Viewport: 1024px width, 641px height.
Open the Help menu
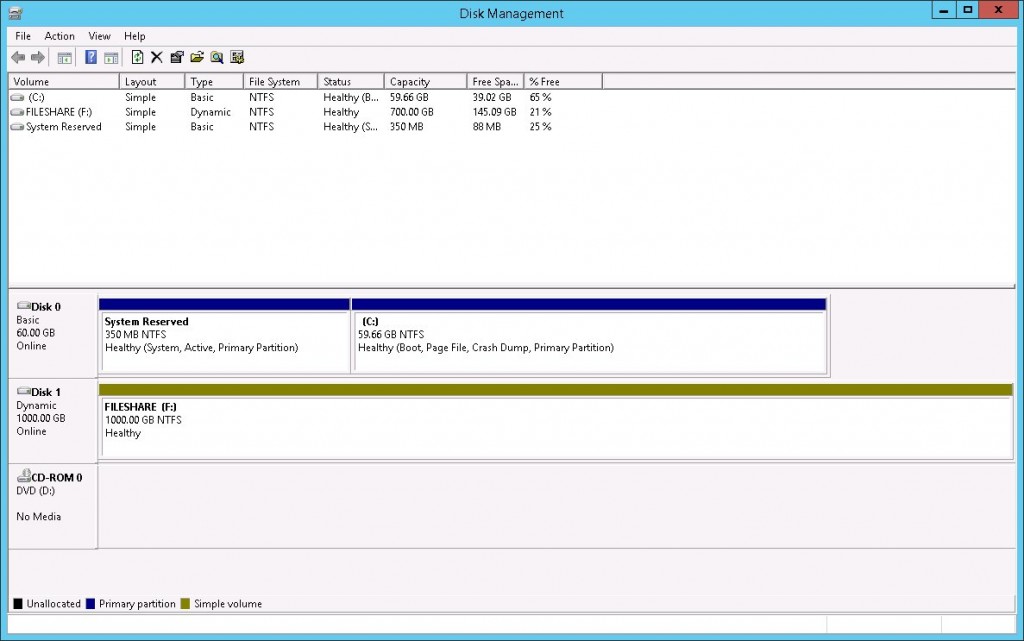tap(134, 36)
